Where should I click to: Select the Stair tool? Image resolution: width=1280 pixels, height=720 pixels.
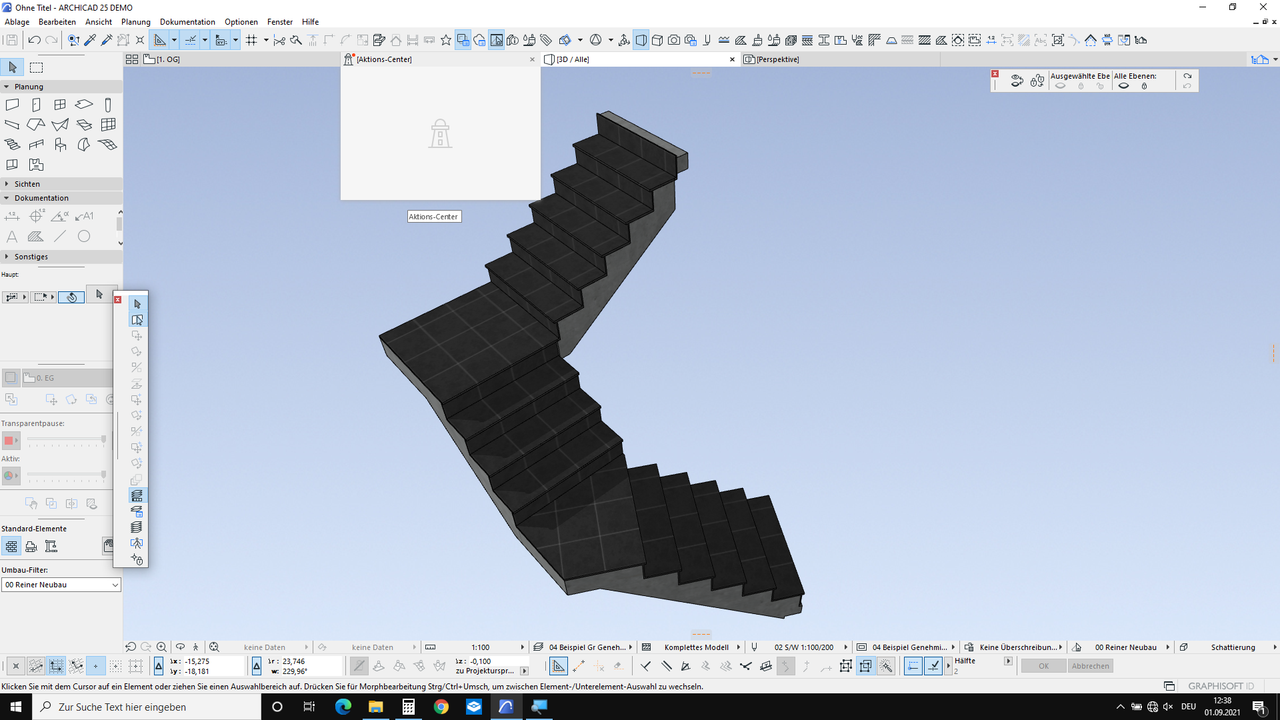click(x=13, y=144)
